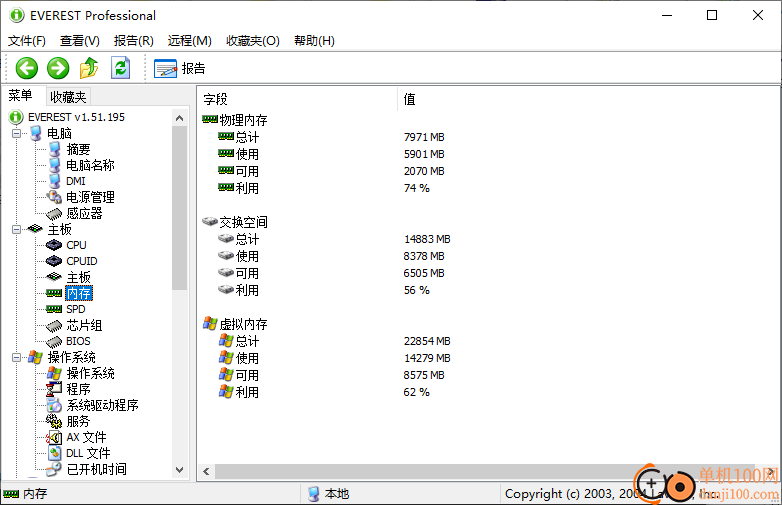Image resolution: width=782 pixels, height=505 pixels.
Task: Click the 8575 MB value
Action: (424, 375)
